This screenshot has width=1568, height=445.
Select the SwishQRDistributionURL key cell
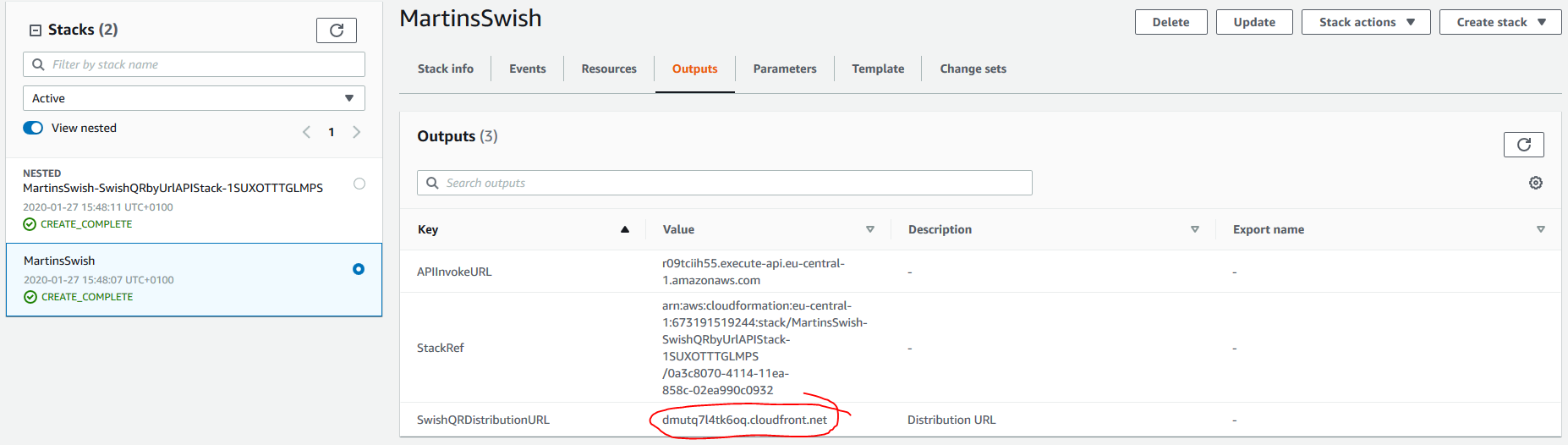pos(483,420)
